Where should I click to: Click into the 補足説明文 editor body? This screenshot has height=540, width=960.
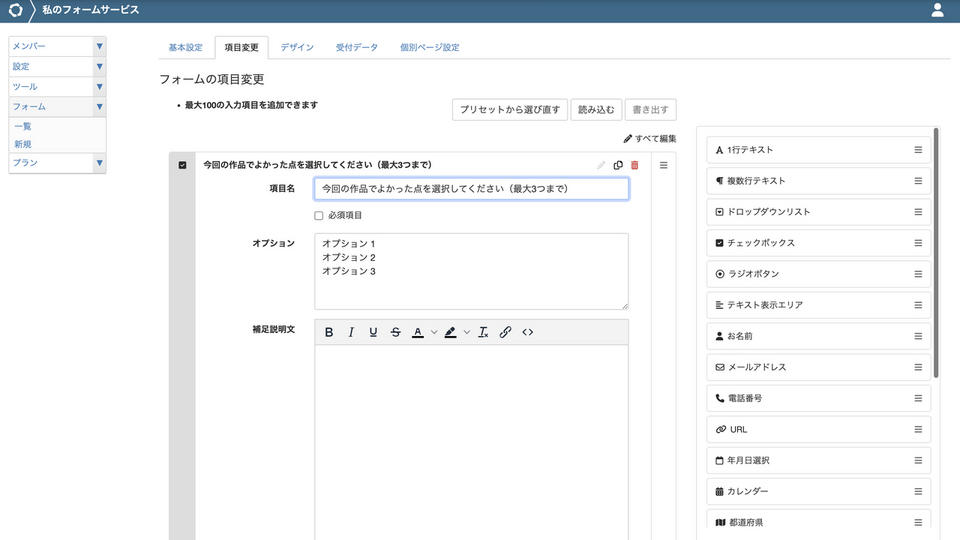tap(471, 442)
